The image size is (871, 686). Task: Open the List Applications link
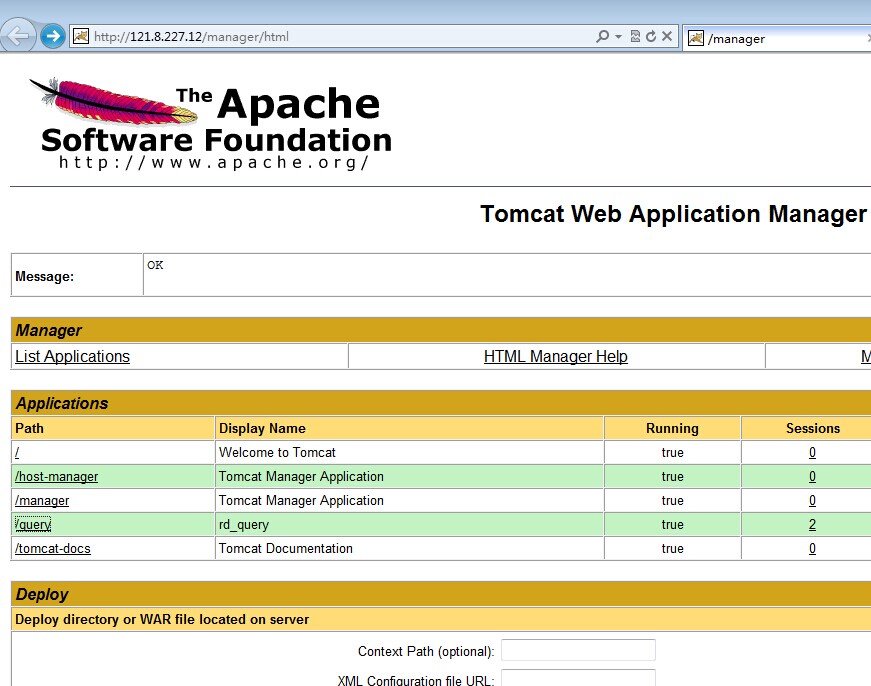pos(72,356)
